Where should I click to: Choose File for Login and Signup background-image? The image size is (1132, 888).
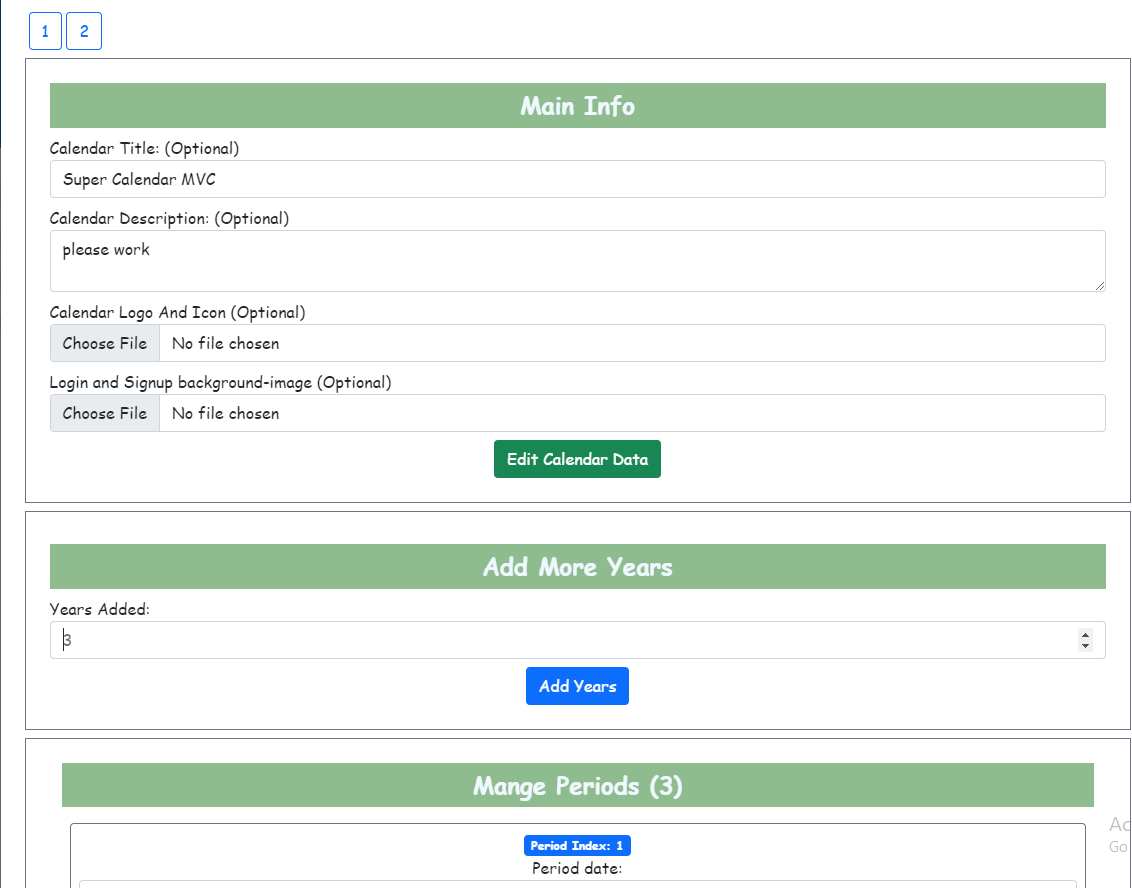click(x=105, y=413)
